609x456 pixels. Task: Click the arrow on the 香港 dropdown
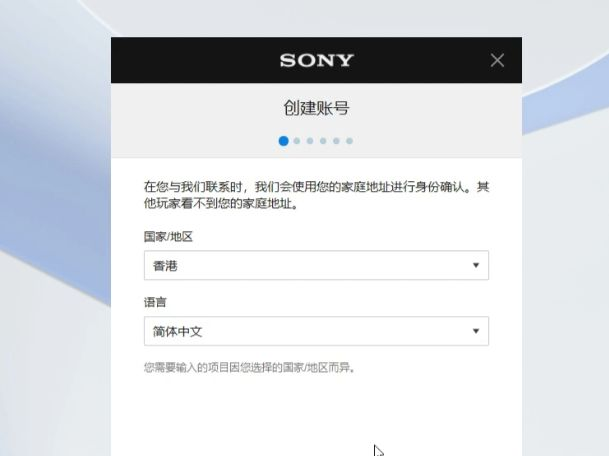click(x=476, y=265)
